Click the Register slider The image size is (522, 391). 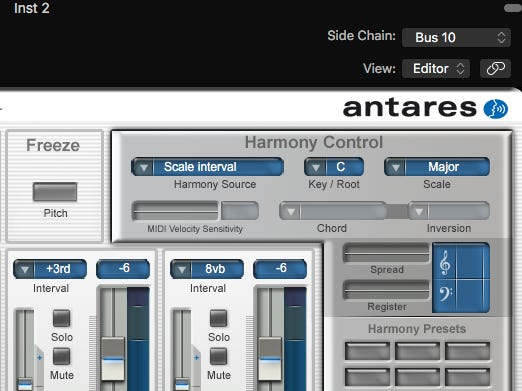click(x=386, y=290)
